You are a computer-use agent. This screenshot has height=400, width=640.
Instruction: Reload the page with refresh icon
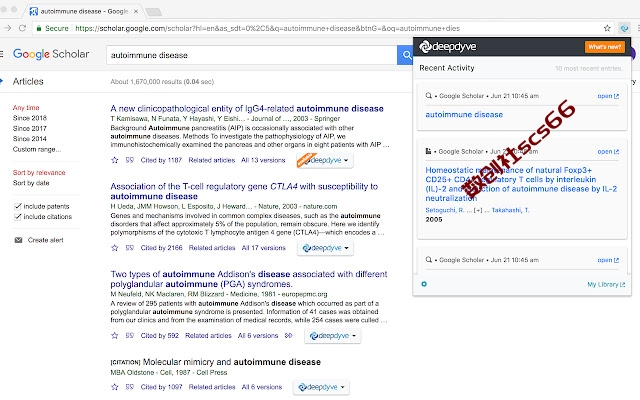22,28
